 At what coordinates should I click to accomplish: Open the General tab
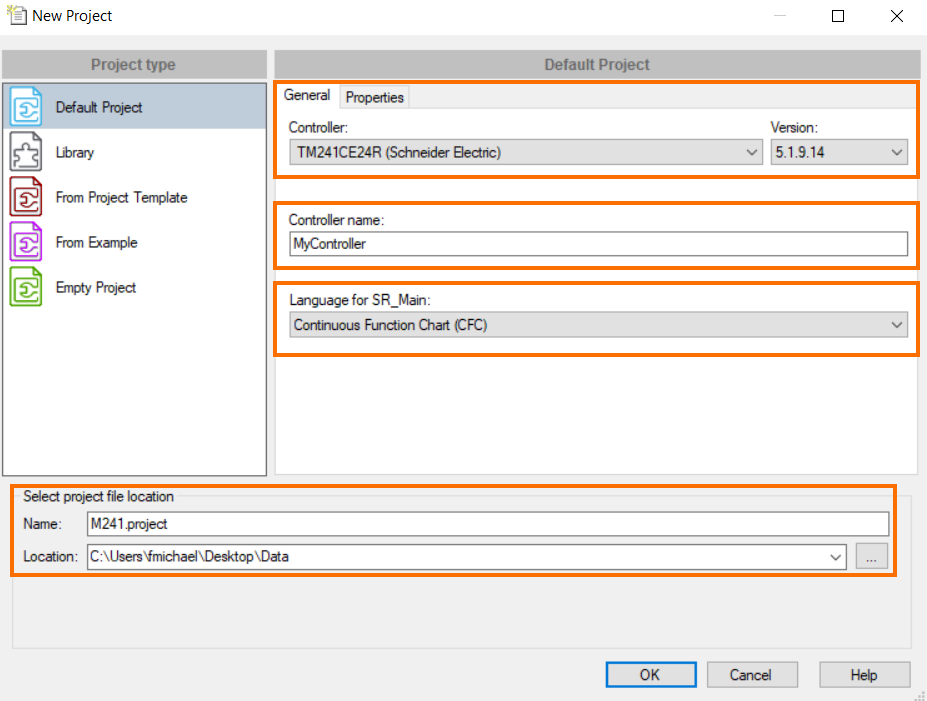pos(307,96)
